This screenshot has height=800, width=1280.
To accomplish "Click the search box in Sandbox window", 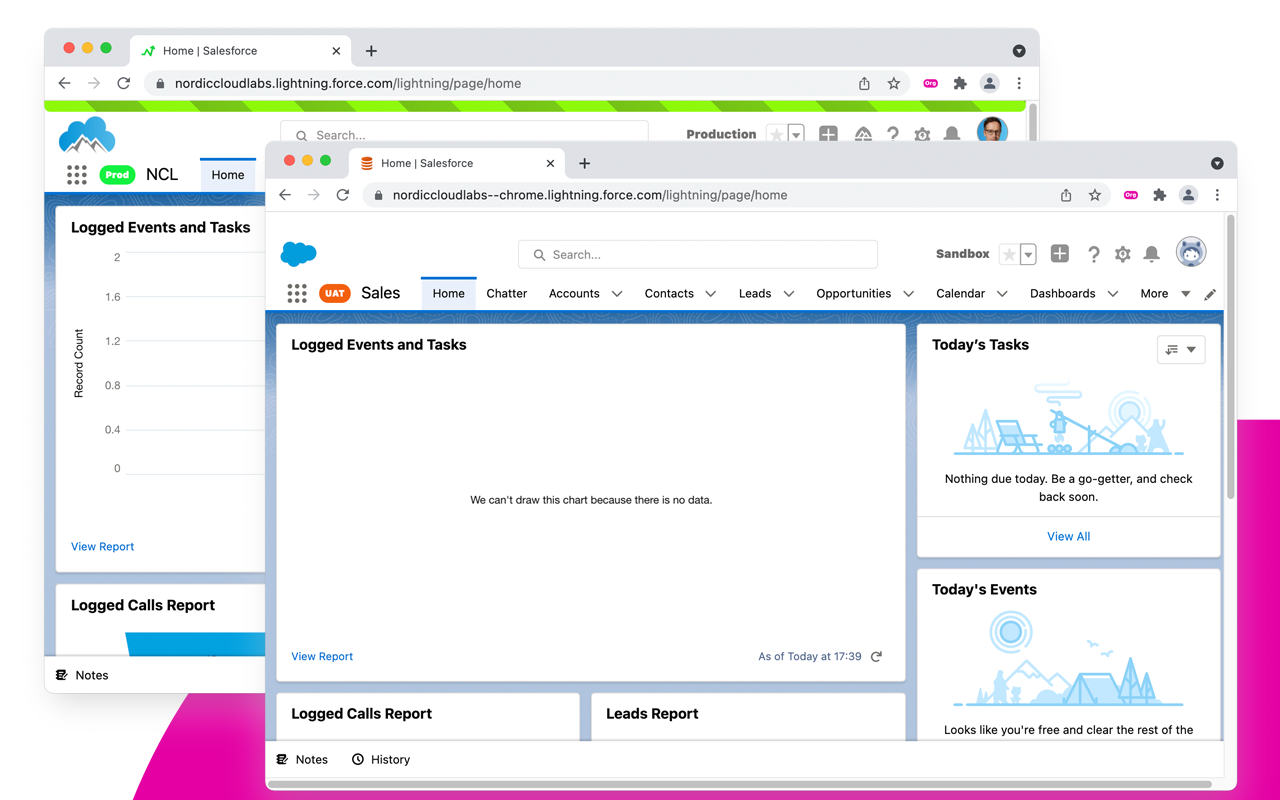I will point(698,255).
